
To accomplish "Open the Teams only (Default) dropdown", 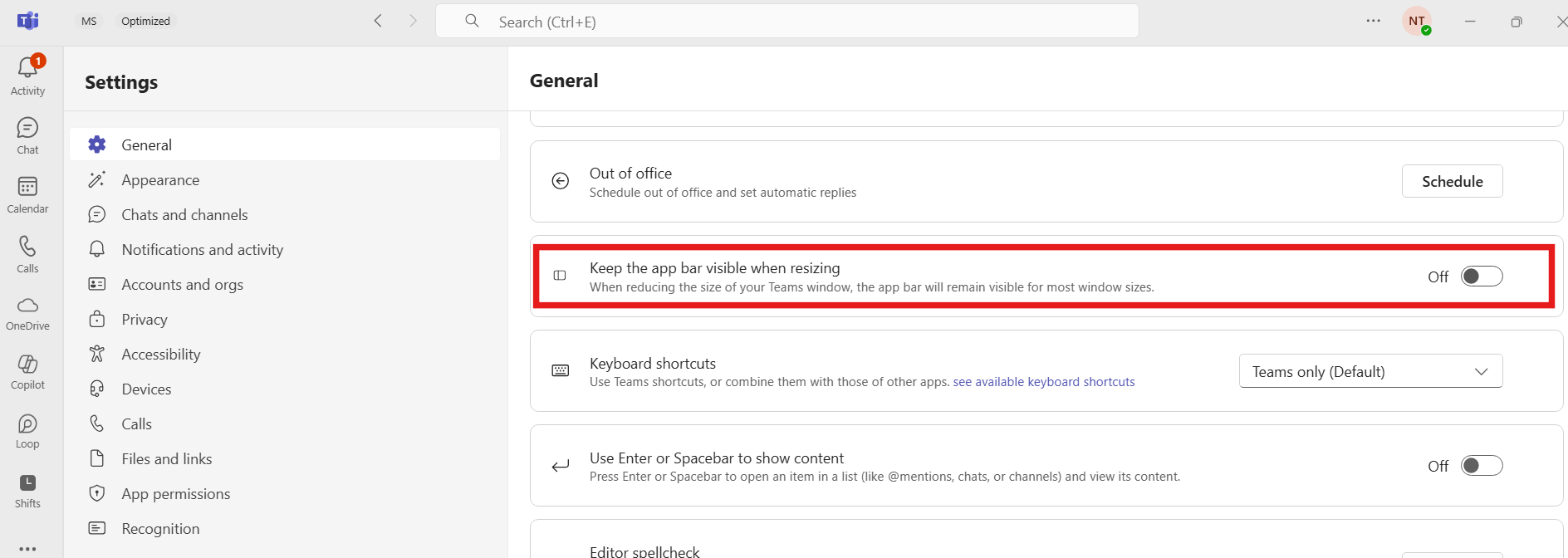I will pos(1371,371).
